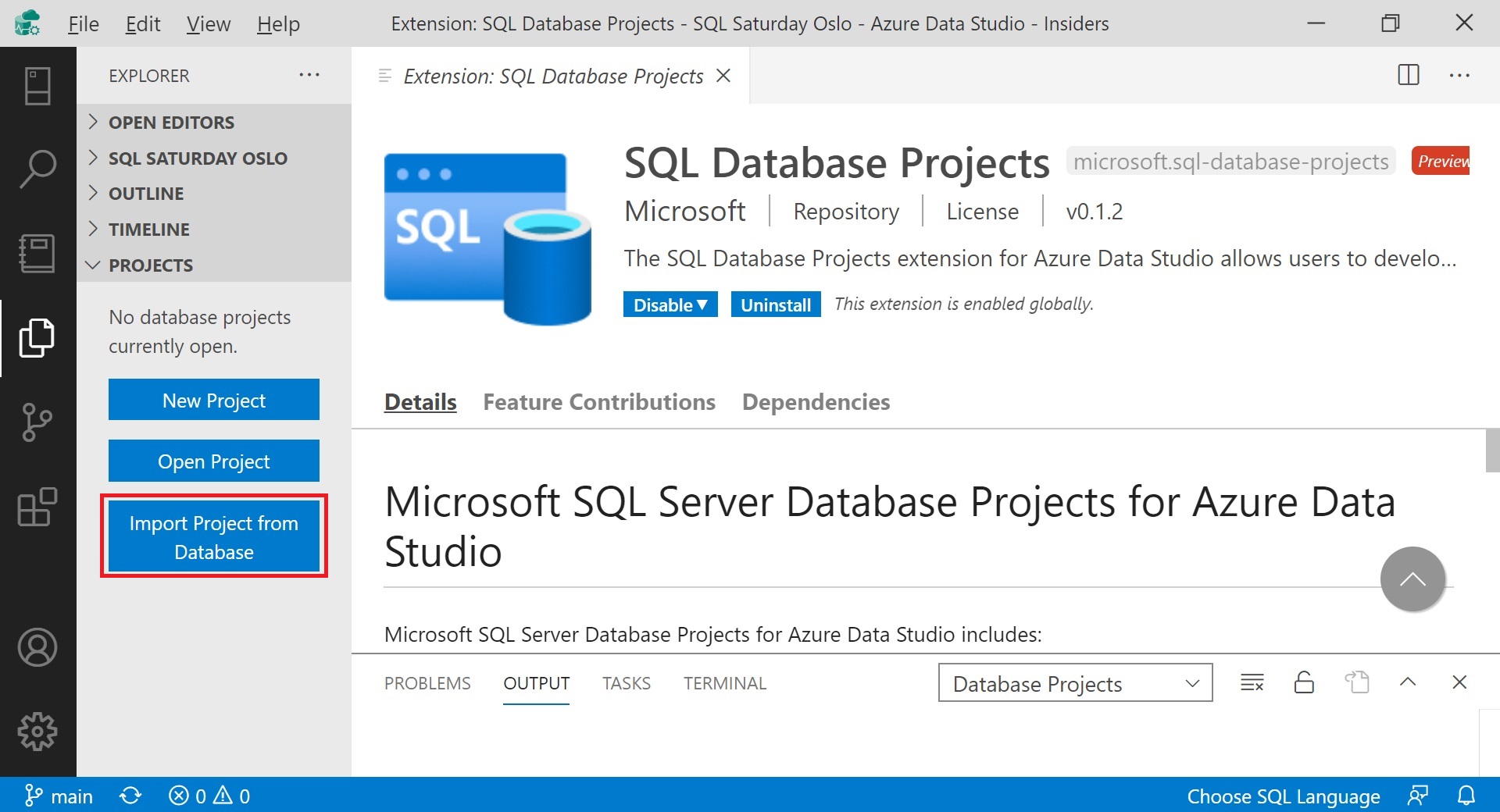Click Choose SQL Language in status bar

coord(1284,796)
